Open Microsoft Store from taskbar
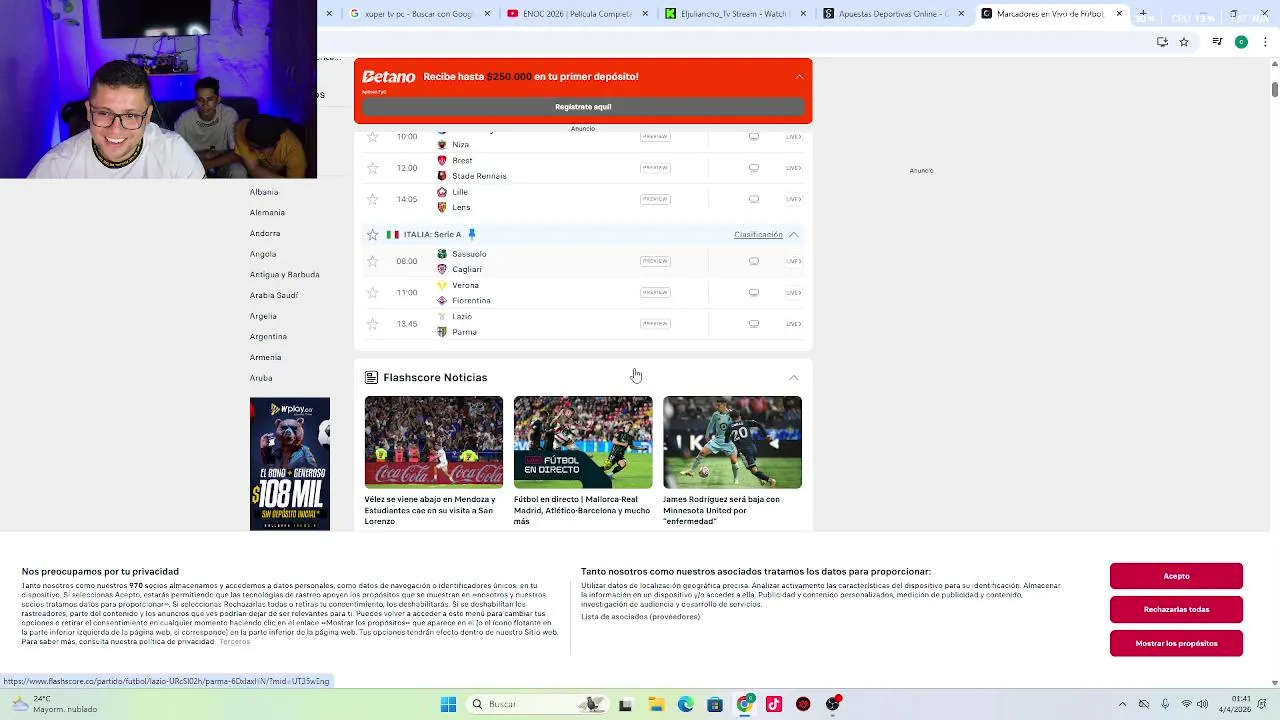The height and width of the screenshot is (720, 1280). pyautogui.click(x=715, y=704)
